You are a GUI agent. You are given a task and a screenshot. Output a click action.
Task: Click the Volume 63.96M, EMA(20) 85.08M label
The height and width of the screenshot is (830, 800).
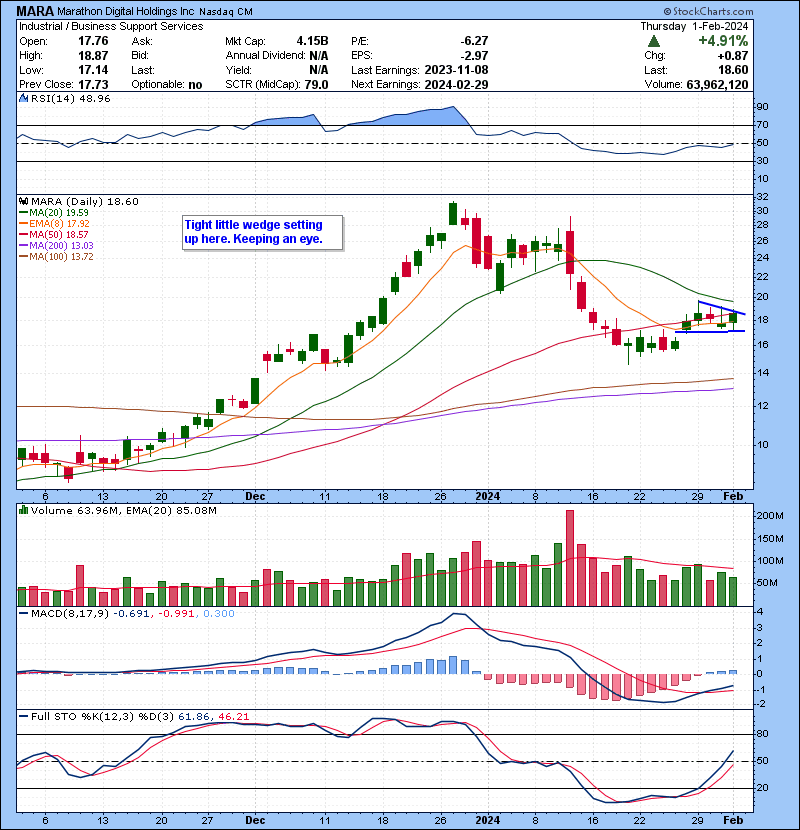pos(124,510)
